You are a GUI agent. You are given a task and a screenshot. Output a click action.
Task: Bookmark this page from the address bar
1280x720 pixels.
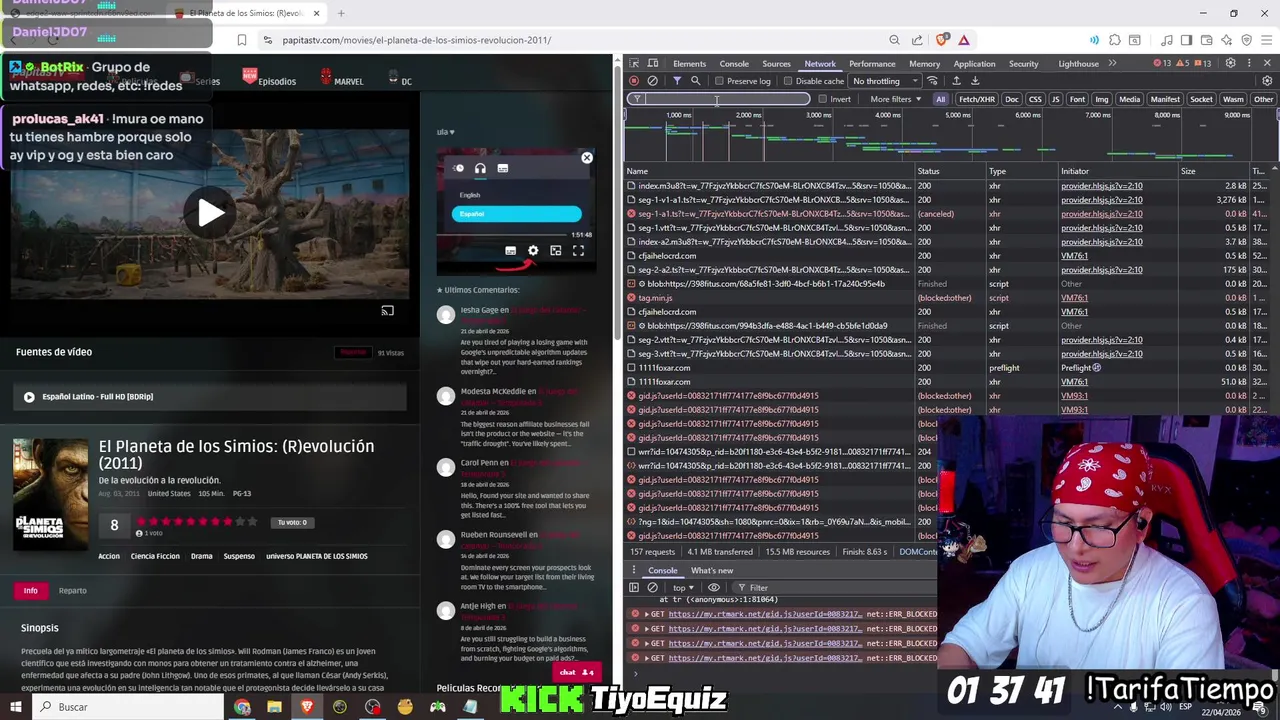point(241,40)
